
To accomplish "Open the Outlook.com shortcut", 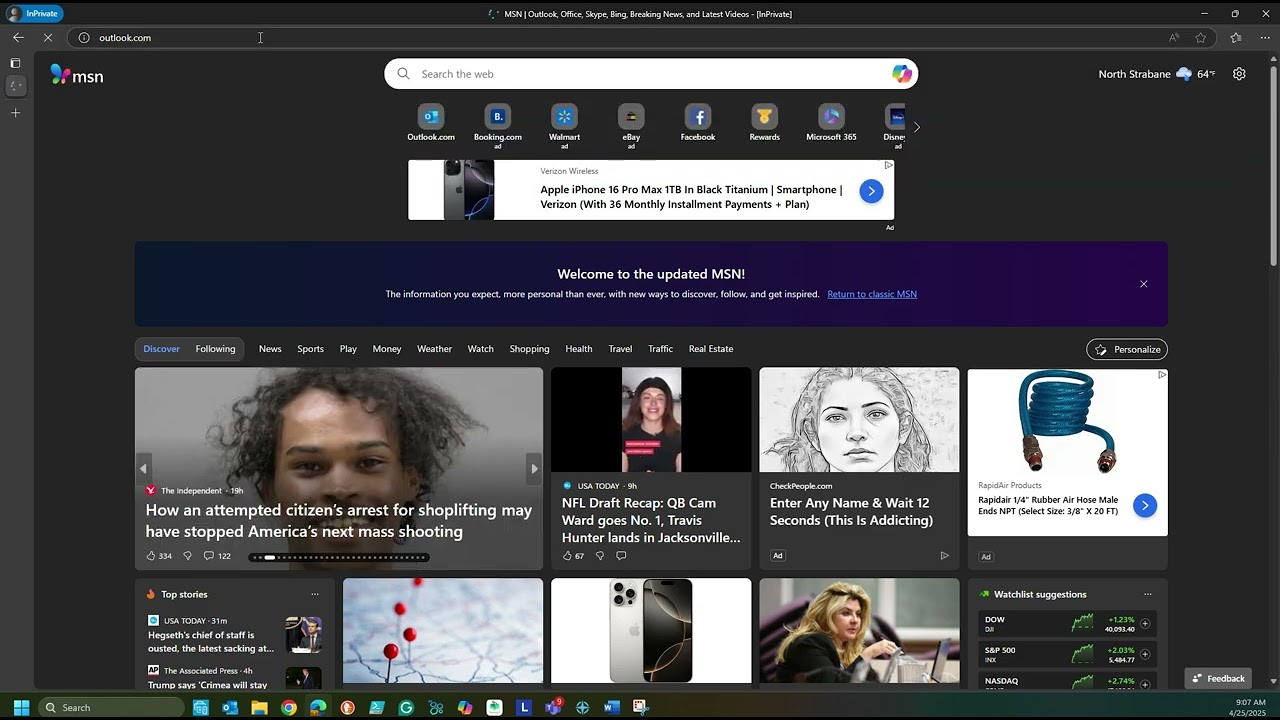I will (431, 124).
